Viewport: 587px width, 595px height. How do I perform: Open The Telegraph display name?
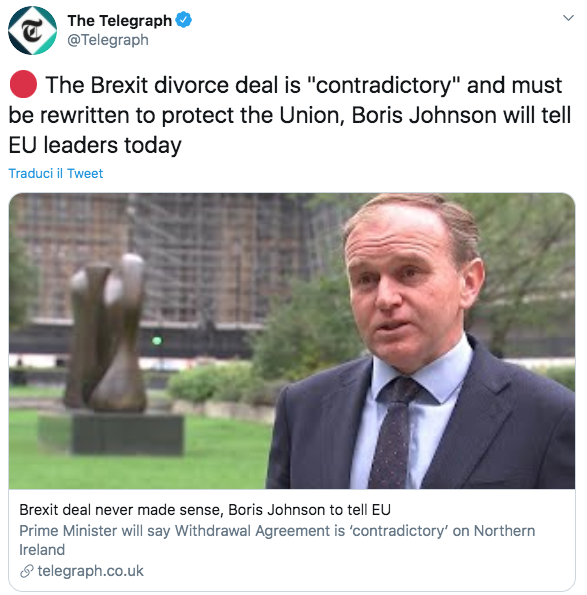click(120, 20)
